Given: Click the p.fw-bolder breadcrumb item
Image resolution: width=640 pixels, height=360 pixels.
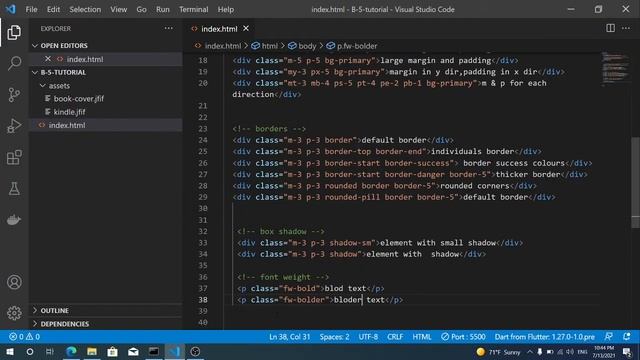Looking at the screenshot, I should click(x=352, y=46).
